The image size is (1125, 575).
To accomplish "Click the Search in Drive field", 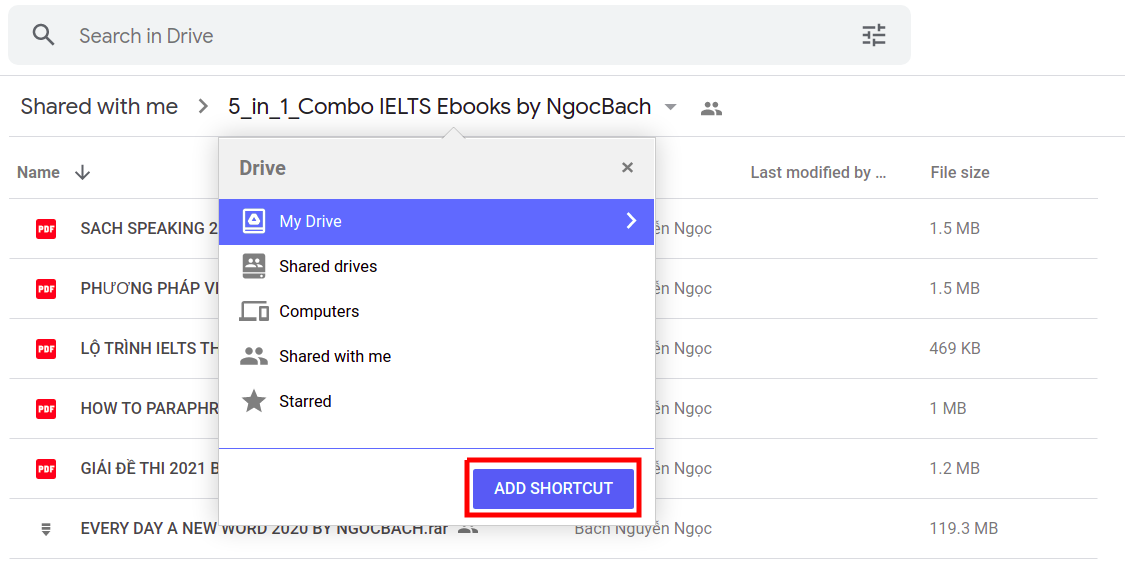I will [x=459, y=35].
